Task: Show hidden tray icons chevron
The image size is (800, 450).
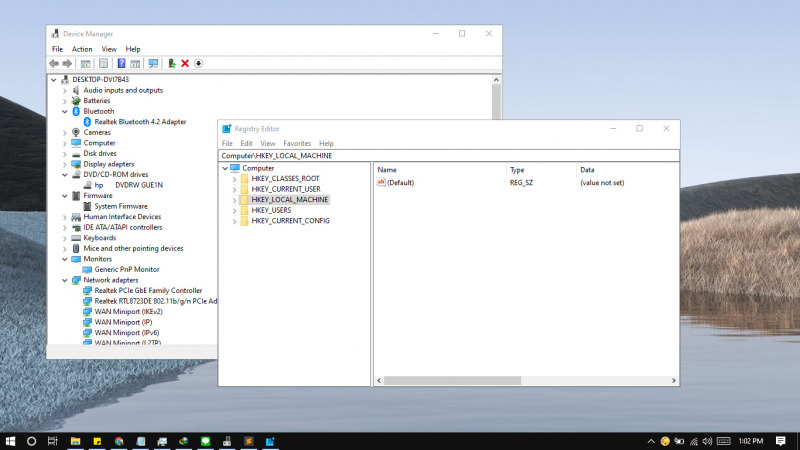Action: coord(651,441)
